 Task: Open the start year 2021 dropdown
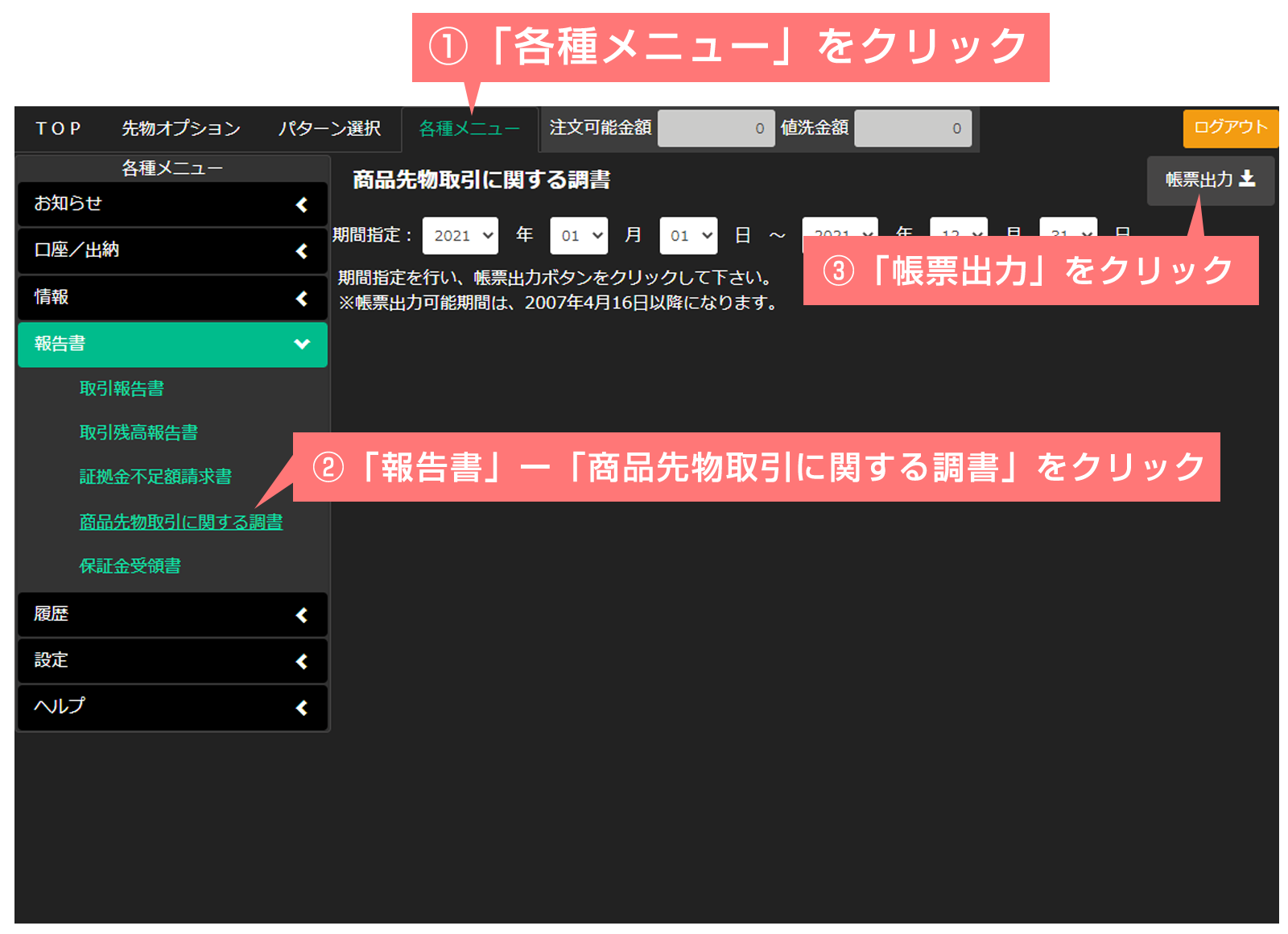460,236
